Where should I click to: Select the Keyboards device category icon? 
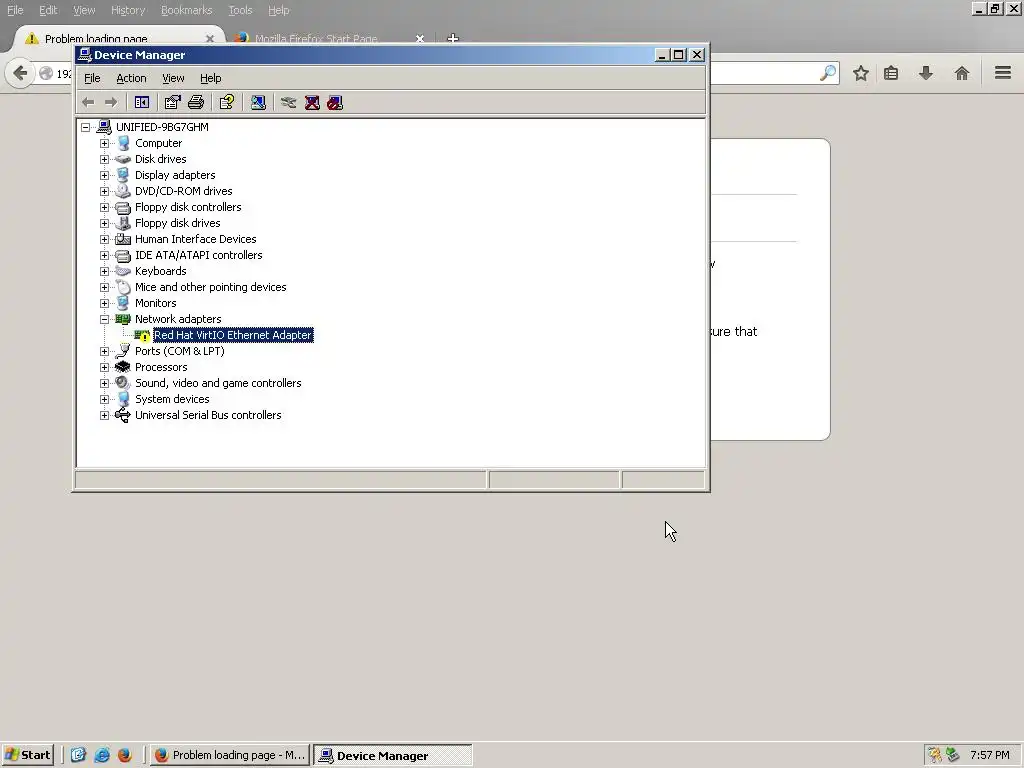tap(123, 271)
